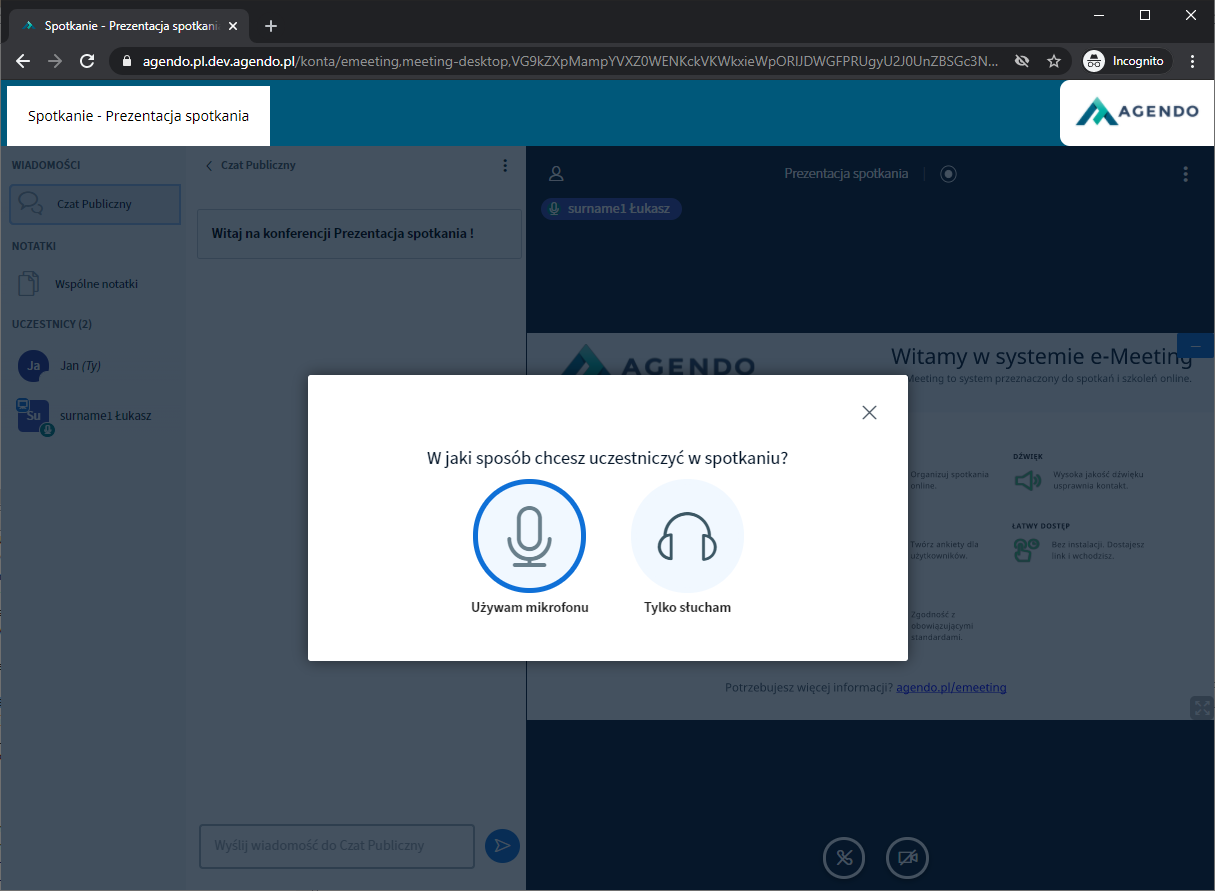This screenshot has width=1215, height=891.
Task: Click the fullscreen presentation icon
Action: tap(1200, 707)
